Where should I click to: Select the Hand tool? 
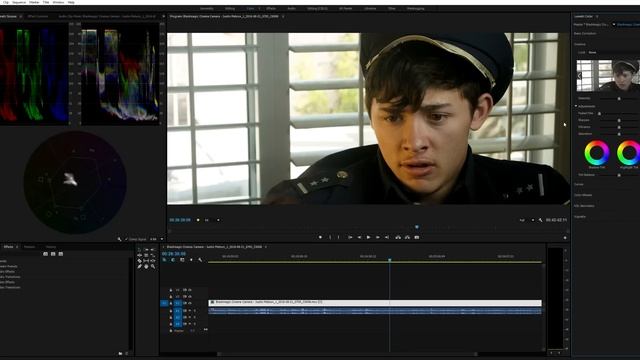click(146, 267)
